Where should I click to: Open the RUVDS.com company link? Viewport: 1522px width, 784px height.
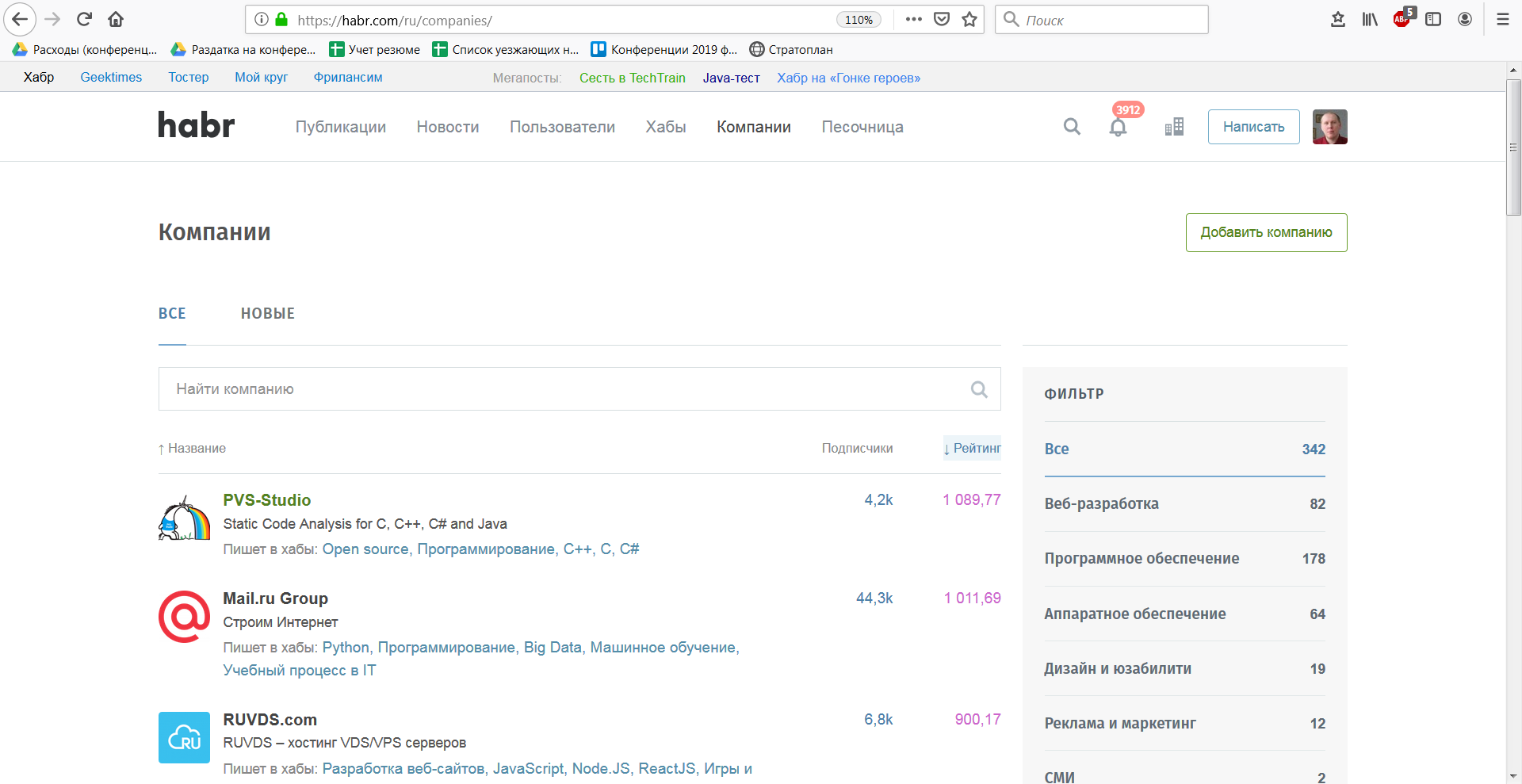270,720
